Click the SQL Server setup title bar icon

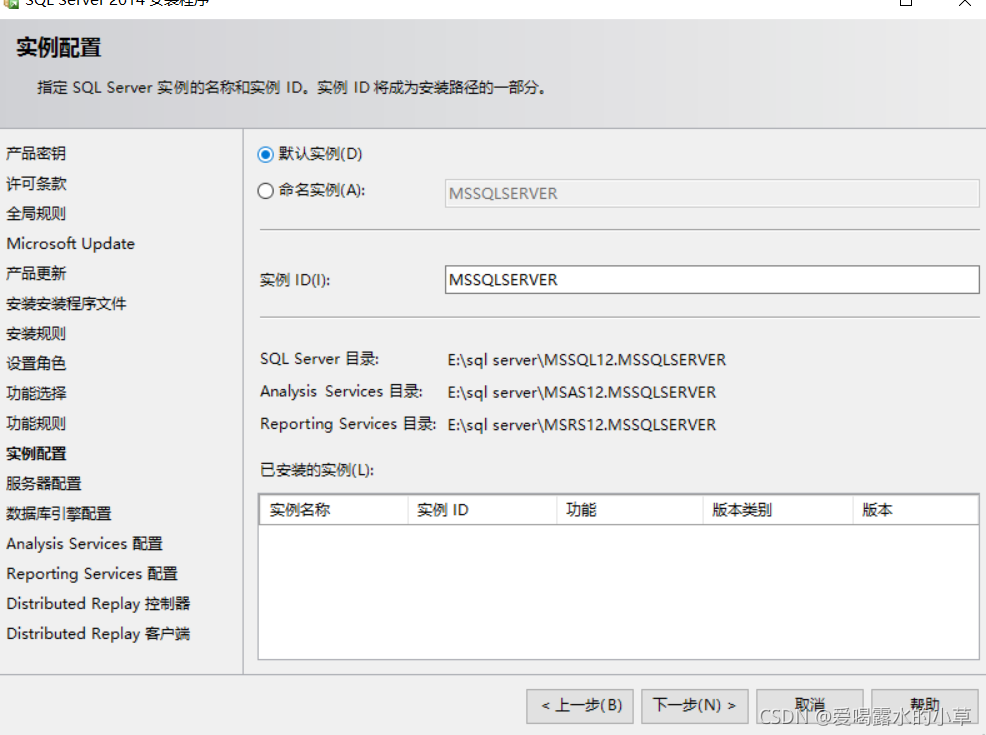click(x=11, y=3)
